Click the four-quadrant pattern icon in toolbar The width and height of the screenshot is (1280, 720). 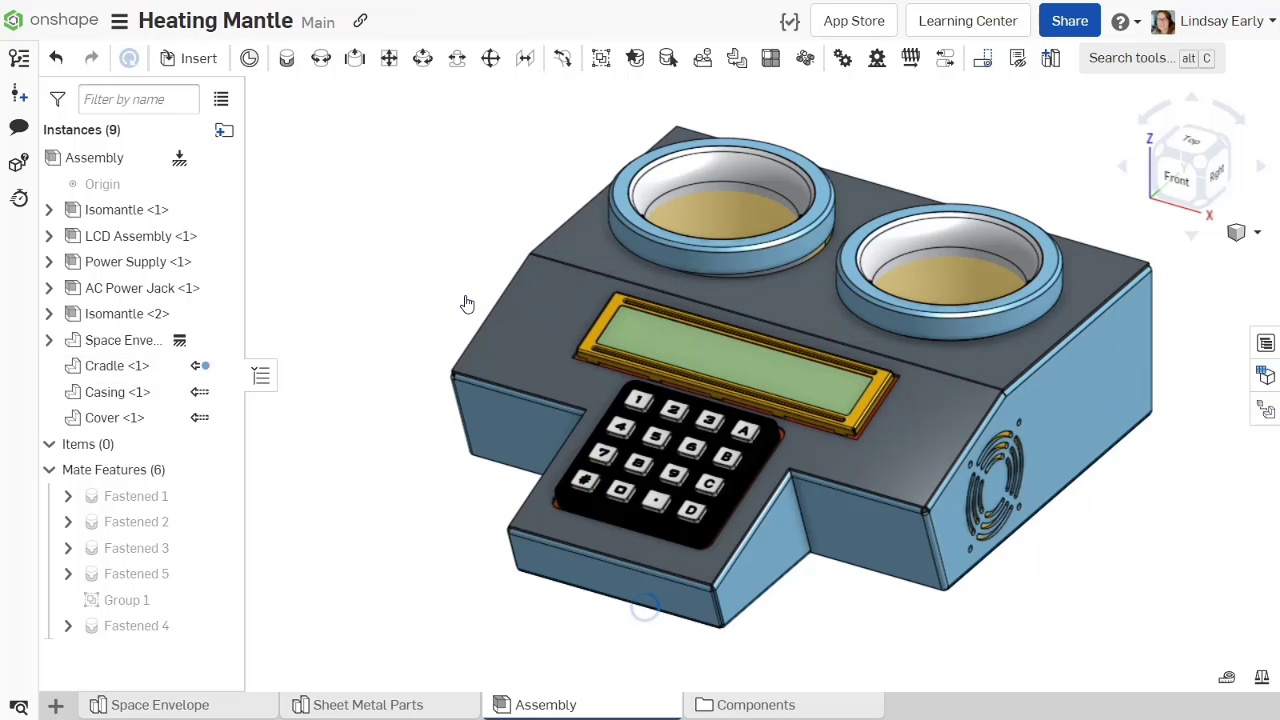771,58
